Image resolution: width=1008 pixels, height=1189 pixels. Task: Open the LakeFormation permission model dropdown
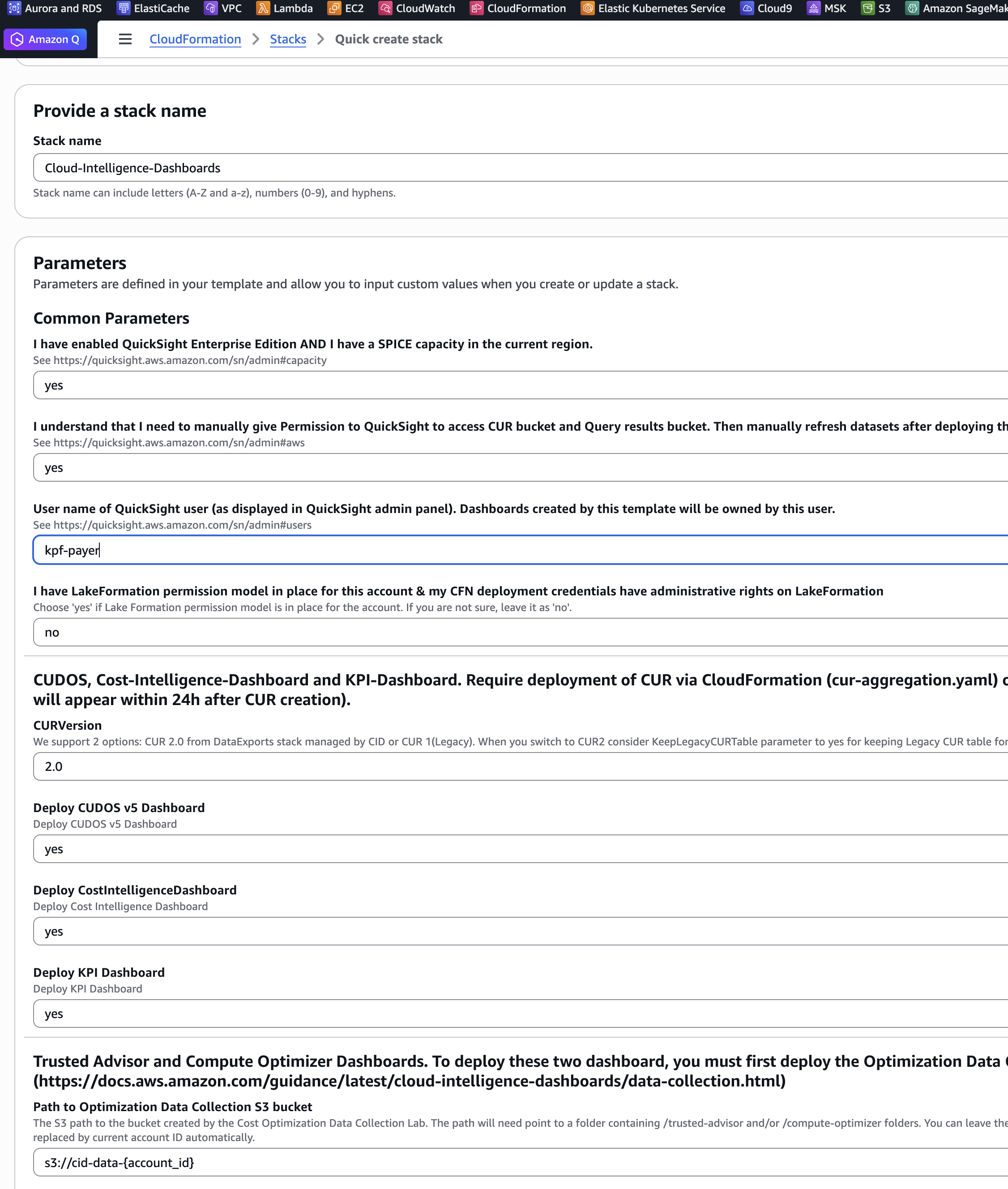(x=514, y=633)
